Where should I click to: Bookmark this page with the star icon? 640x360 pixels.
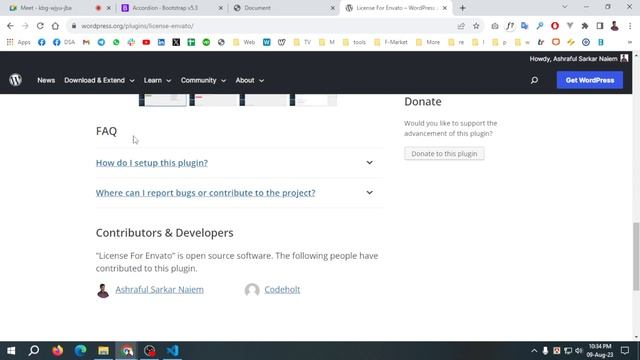[x=476, y=26]
